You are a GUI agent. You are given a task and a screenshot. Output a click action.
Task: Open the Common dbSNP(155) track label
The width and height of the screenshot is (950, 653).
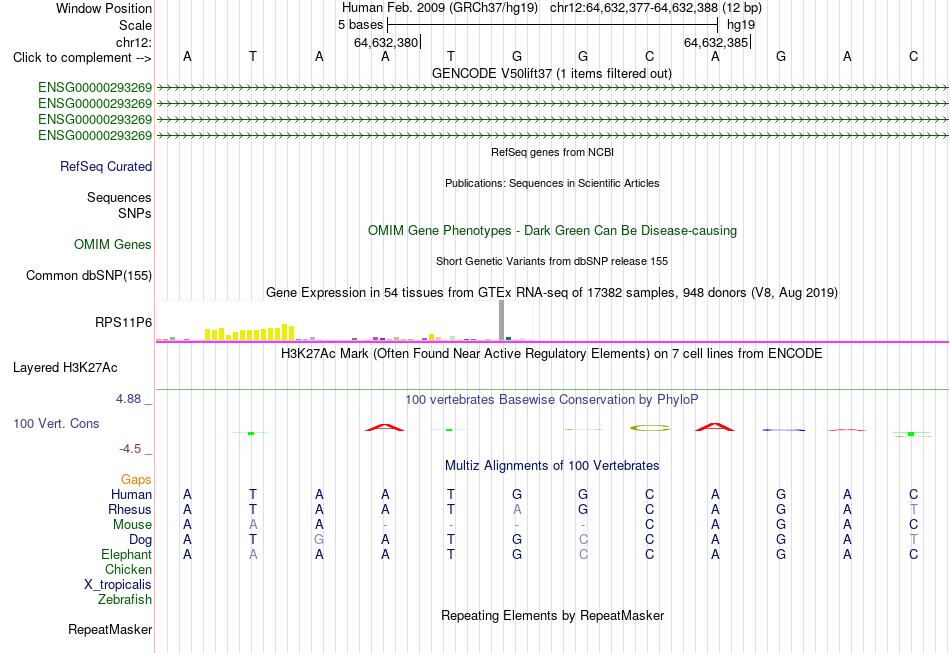(89, 276)
